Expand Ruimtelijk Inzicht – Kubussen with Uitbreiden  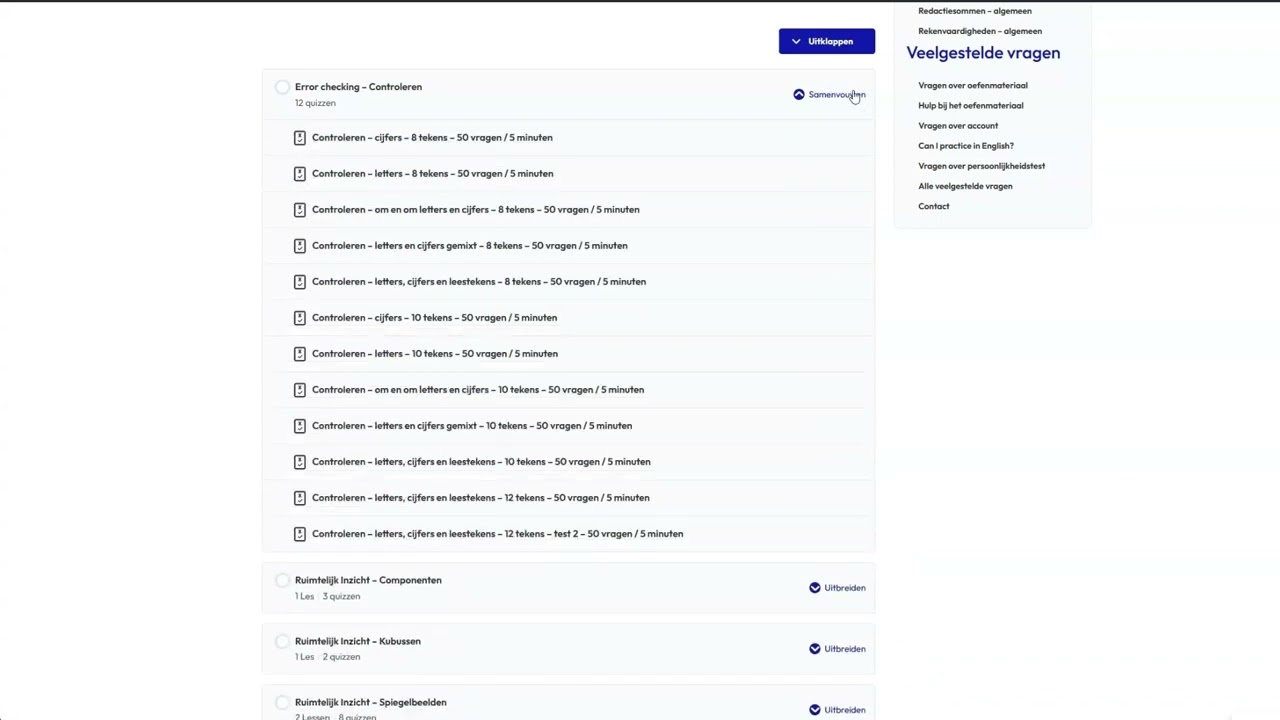pyautogui.click(x=837, y=649)
